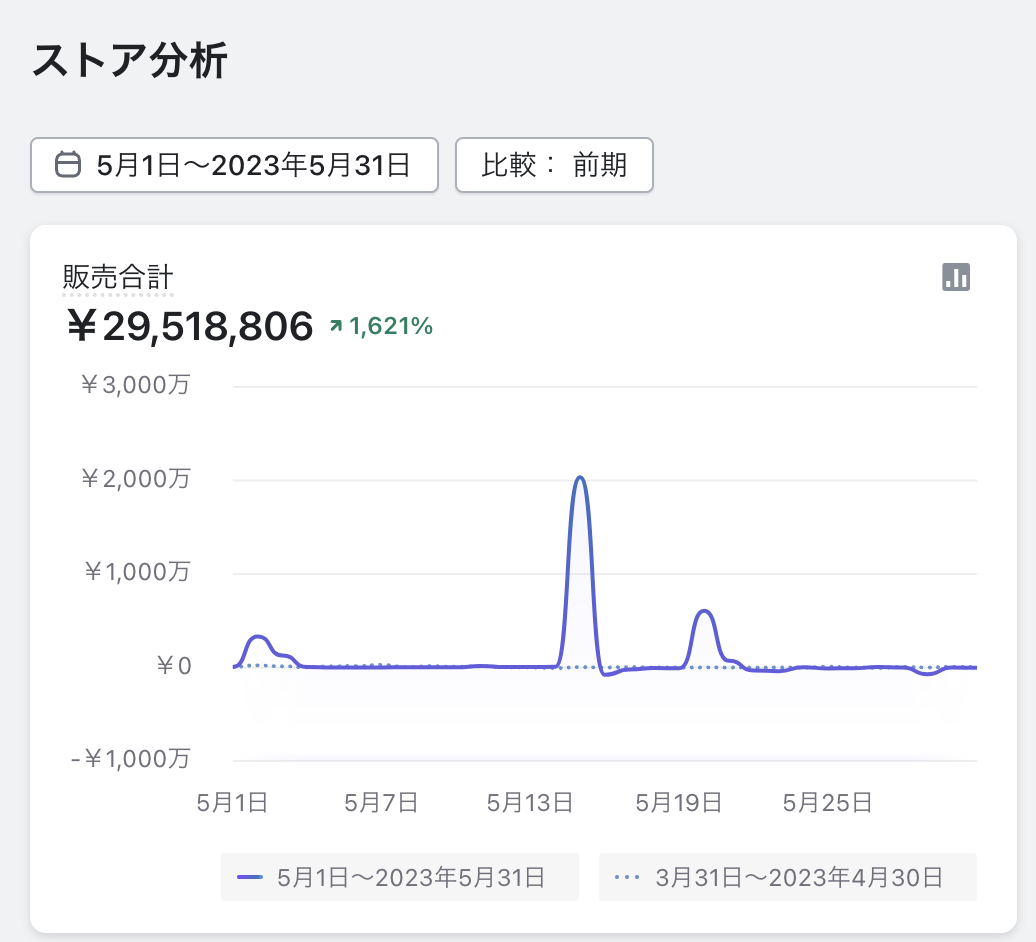The image size is (1036, 942).
Task: Open the bar chart report icon
Action: [x=956, y=277]
